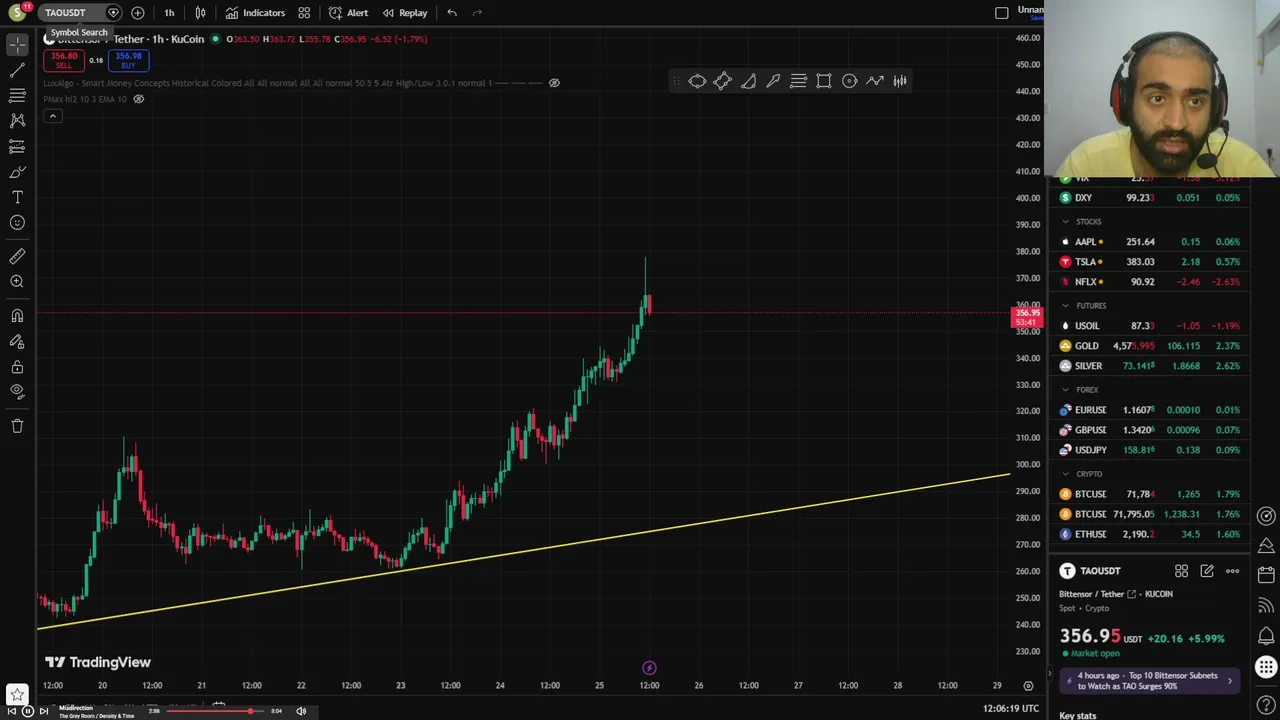Select the circle tool in floating toolbar
The image size is (1280, 720).
click(849, 81)
